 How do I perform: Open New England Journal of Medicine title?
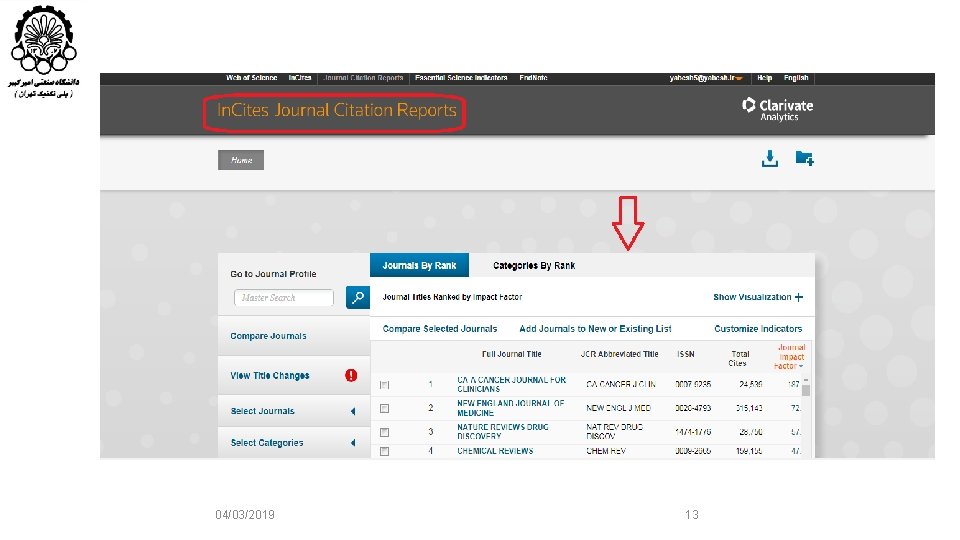511,408
